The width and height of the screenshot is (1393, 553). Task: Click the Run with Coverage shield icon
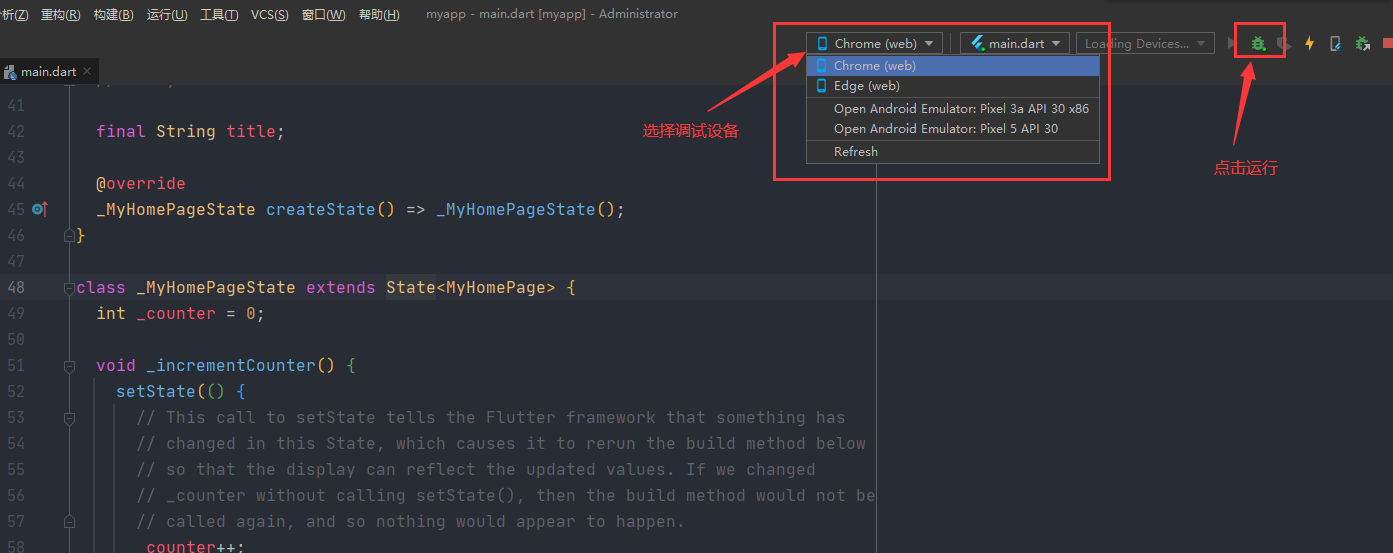(x=1284, y=44)
